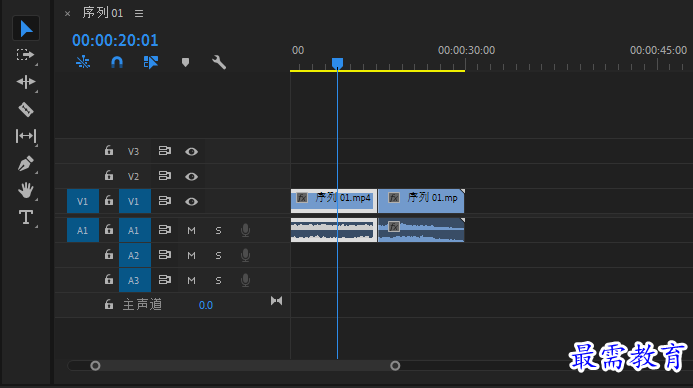Open Timeline Display Settings wrench

[x=219, y=62]
